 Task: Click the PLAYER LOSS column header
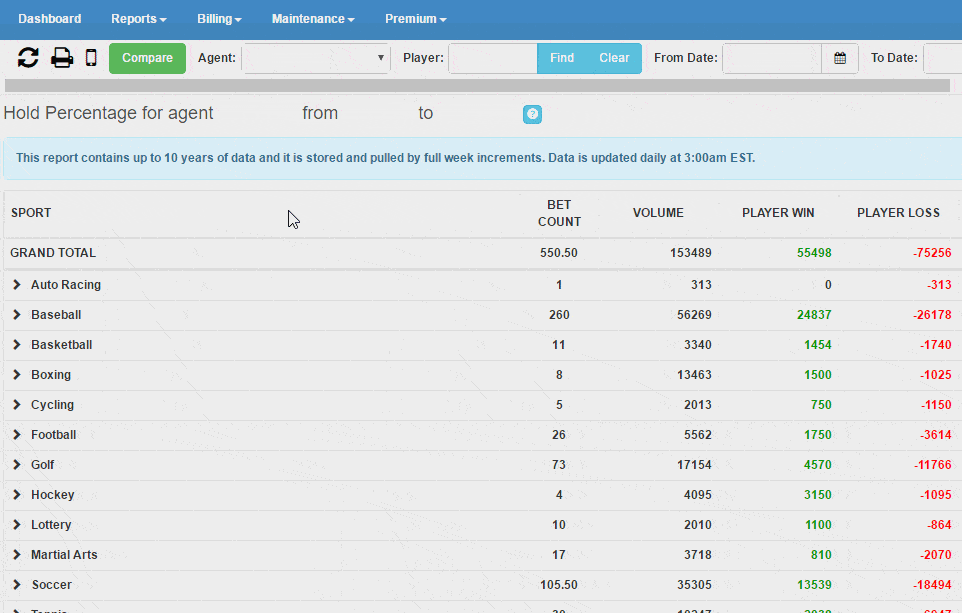click(x=898, y=213)
